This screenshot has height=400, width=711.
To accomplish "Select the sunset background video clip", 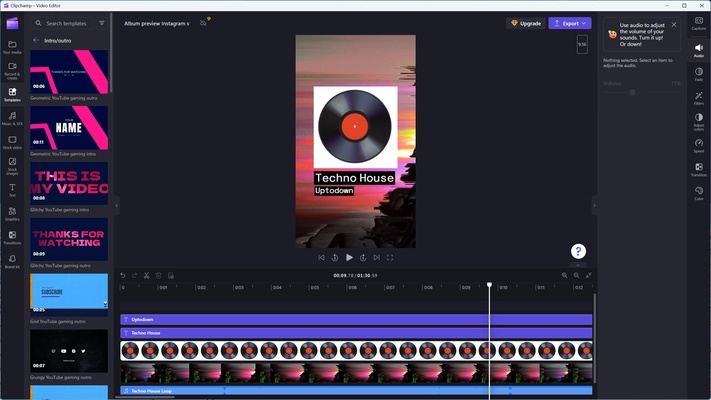I will [x=356, y=373].
